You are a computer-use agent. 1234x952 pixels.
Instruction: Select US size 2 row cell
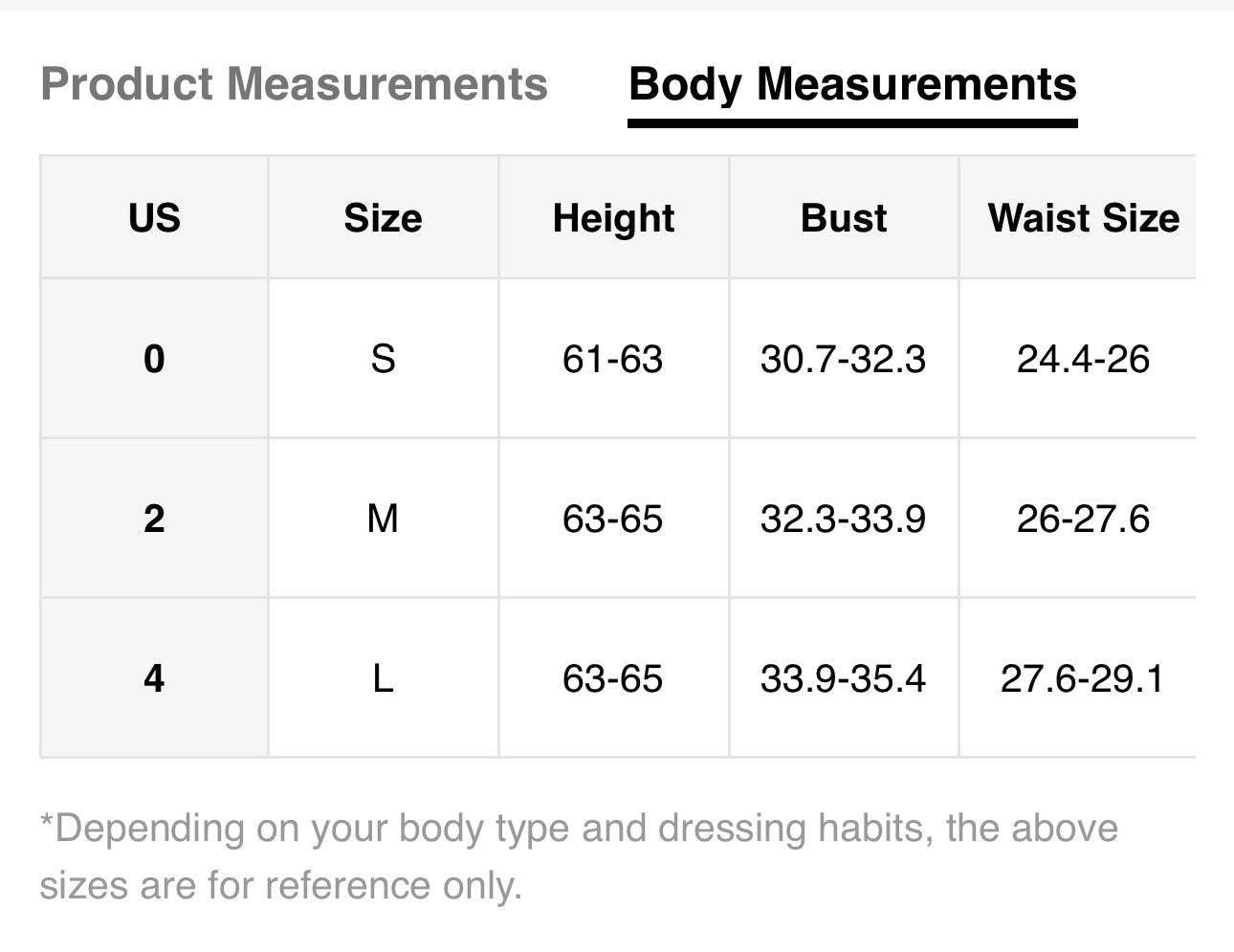click(x=154, y=519)
